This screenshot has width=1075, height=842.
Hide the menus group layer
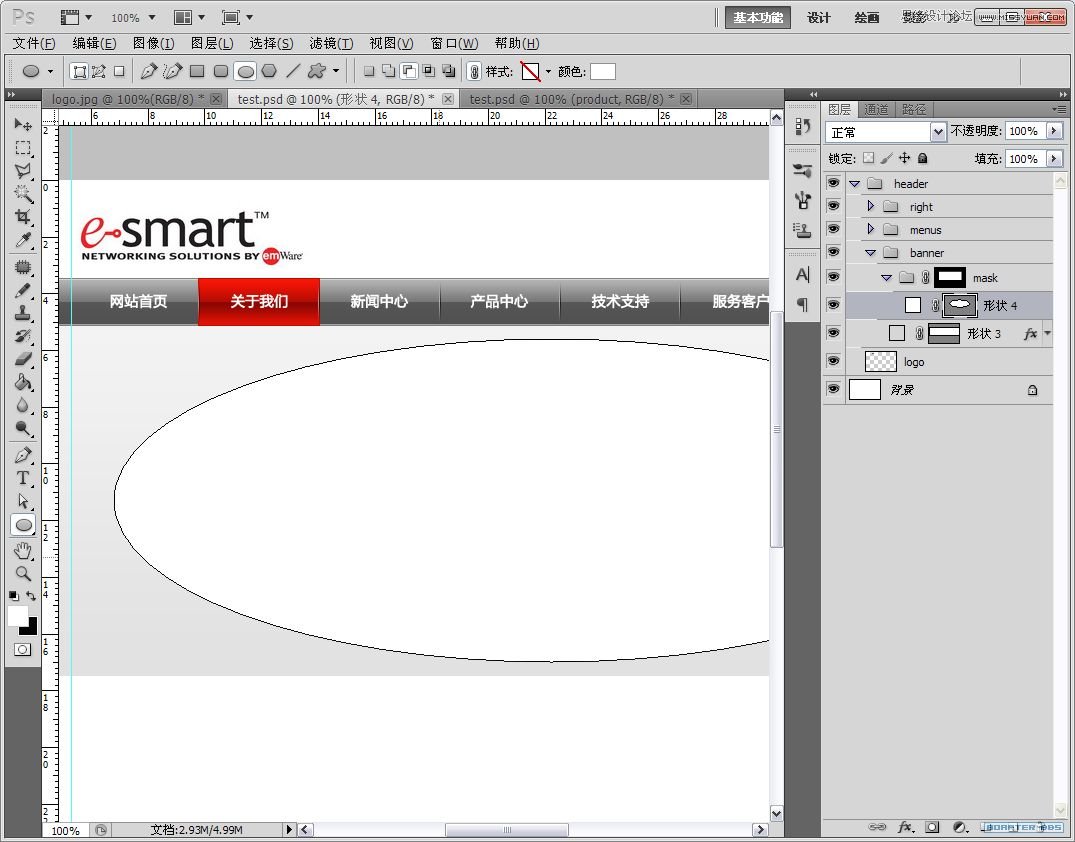pyautogui.click(x=833, y=228)
